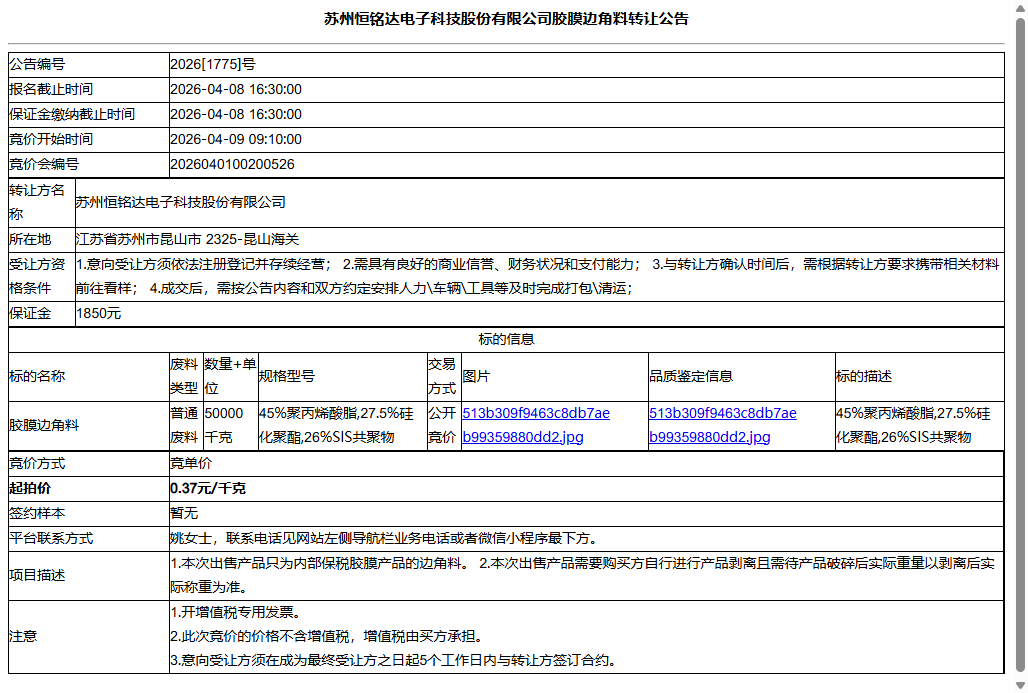Click the 竞价方式 label
The image size is (1028, 693).
(x=37, y=464)
